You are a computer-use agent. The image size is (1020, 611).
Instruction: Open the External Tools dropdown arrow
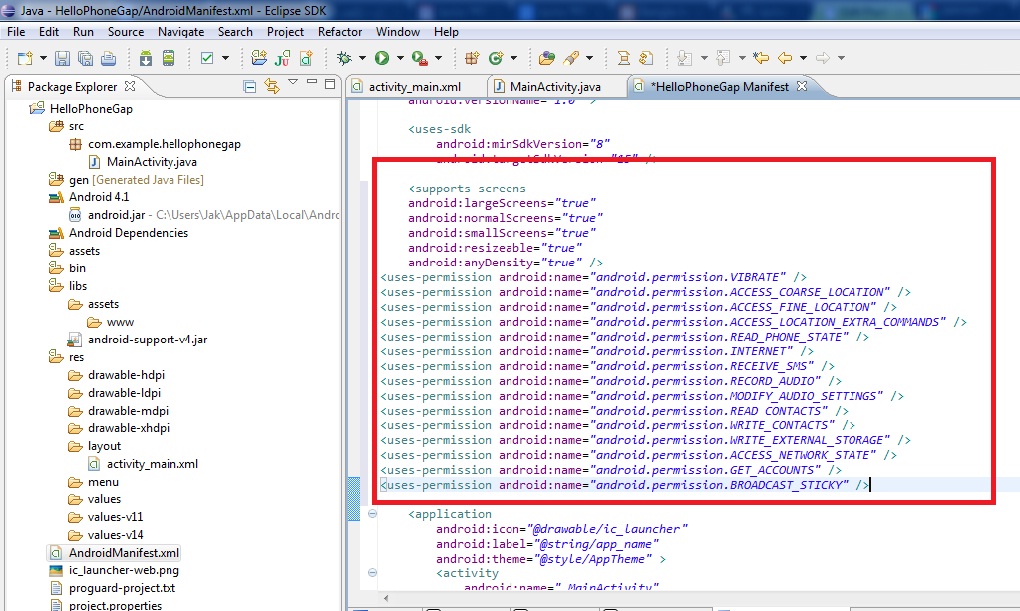tap(438, 58)
